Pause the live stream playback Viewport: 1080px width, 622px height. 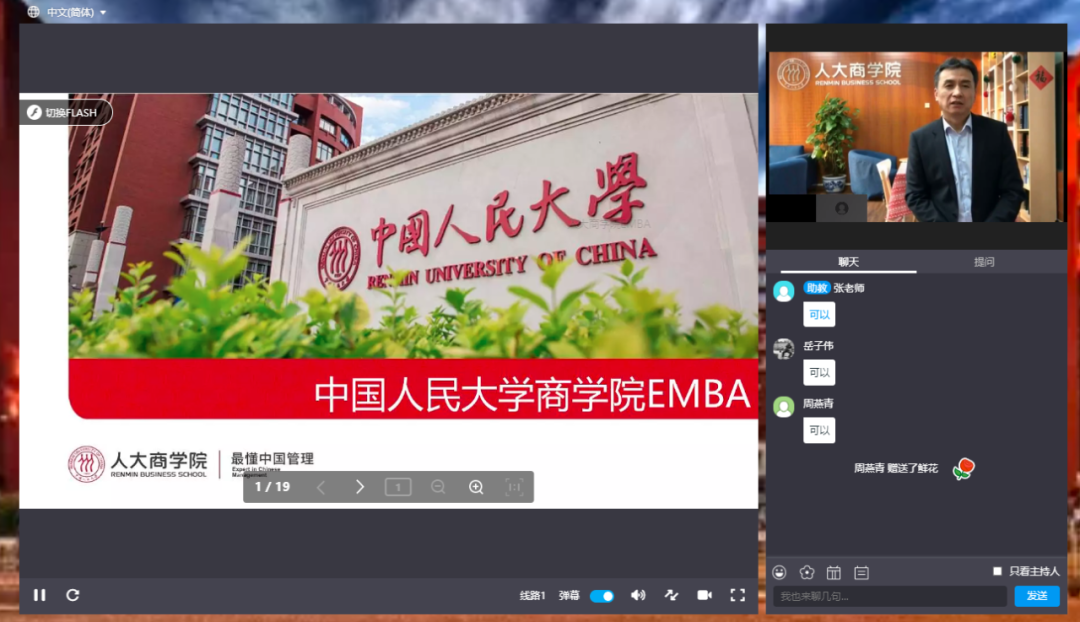40,595
